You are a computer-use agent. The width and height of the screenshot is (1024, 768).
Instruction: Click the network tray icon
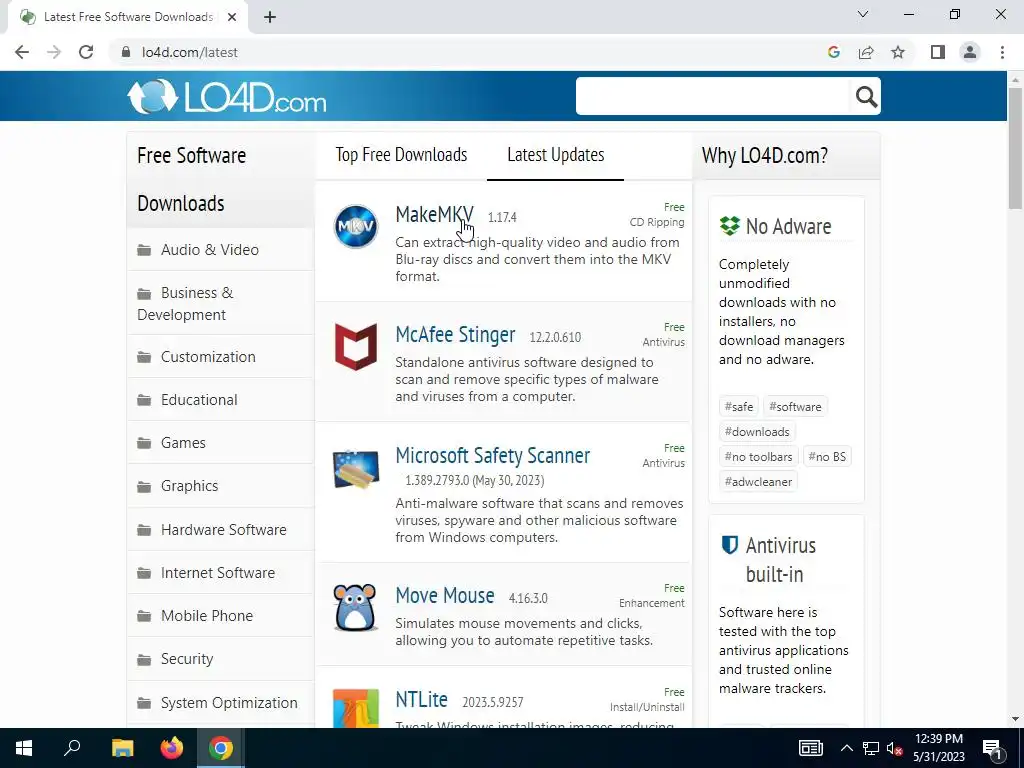tap(871, 748)
